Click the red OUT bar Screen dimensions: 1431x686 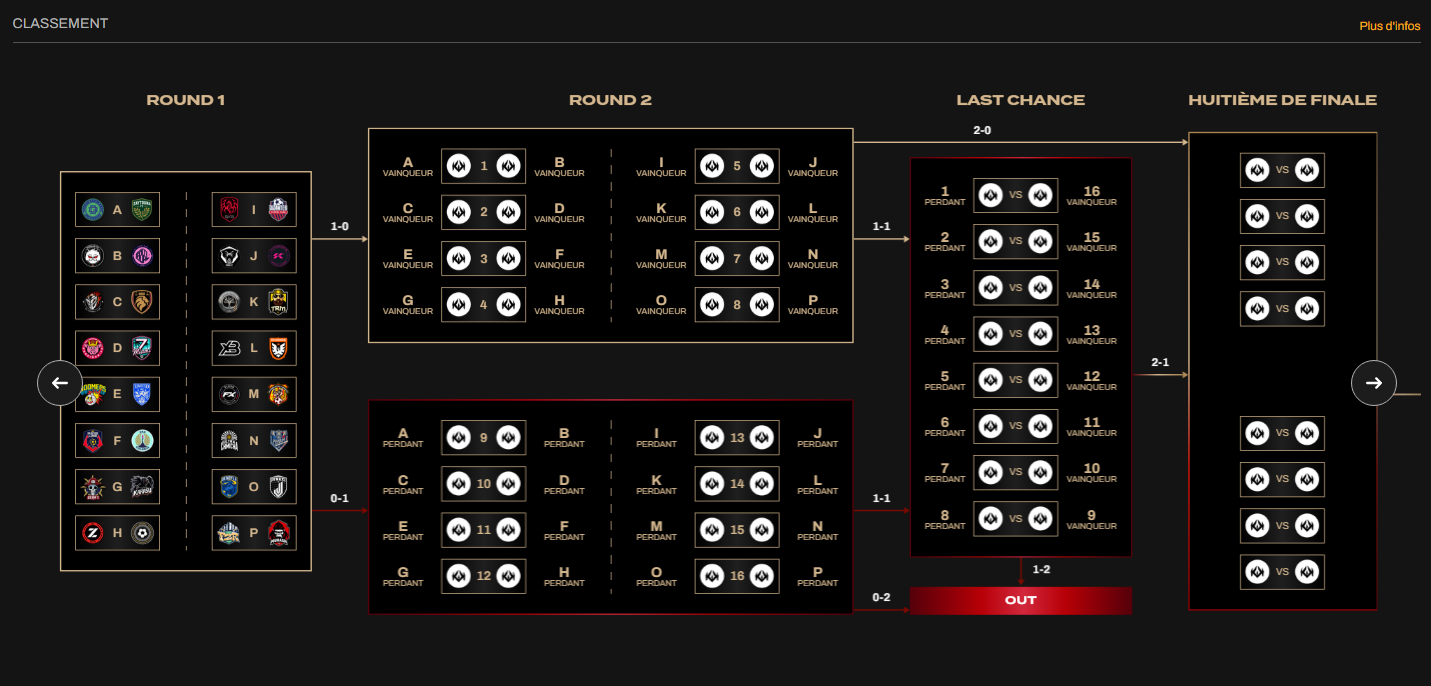click(1020, 600)
